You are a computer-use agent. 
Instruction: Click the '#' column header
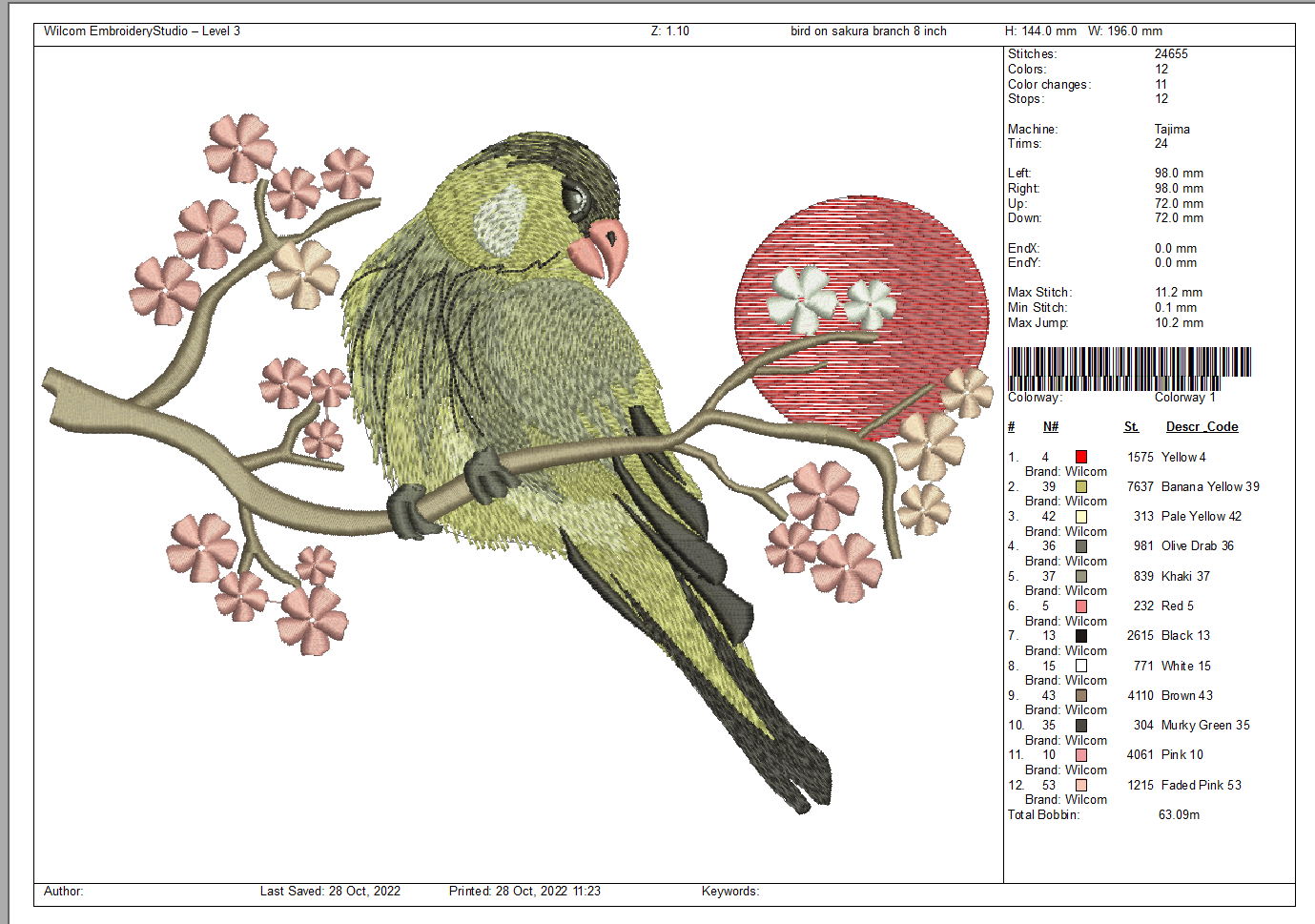1011,426
